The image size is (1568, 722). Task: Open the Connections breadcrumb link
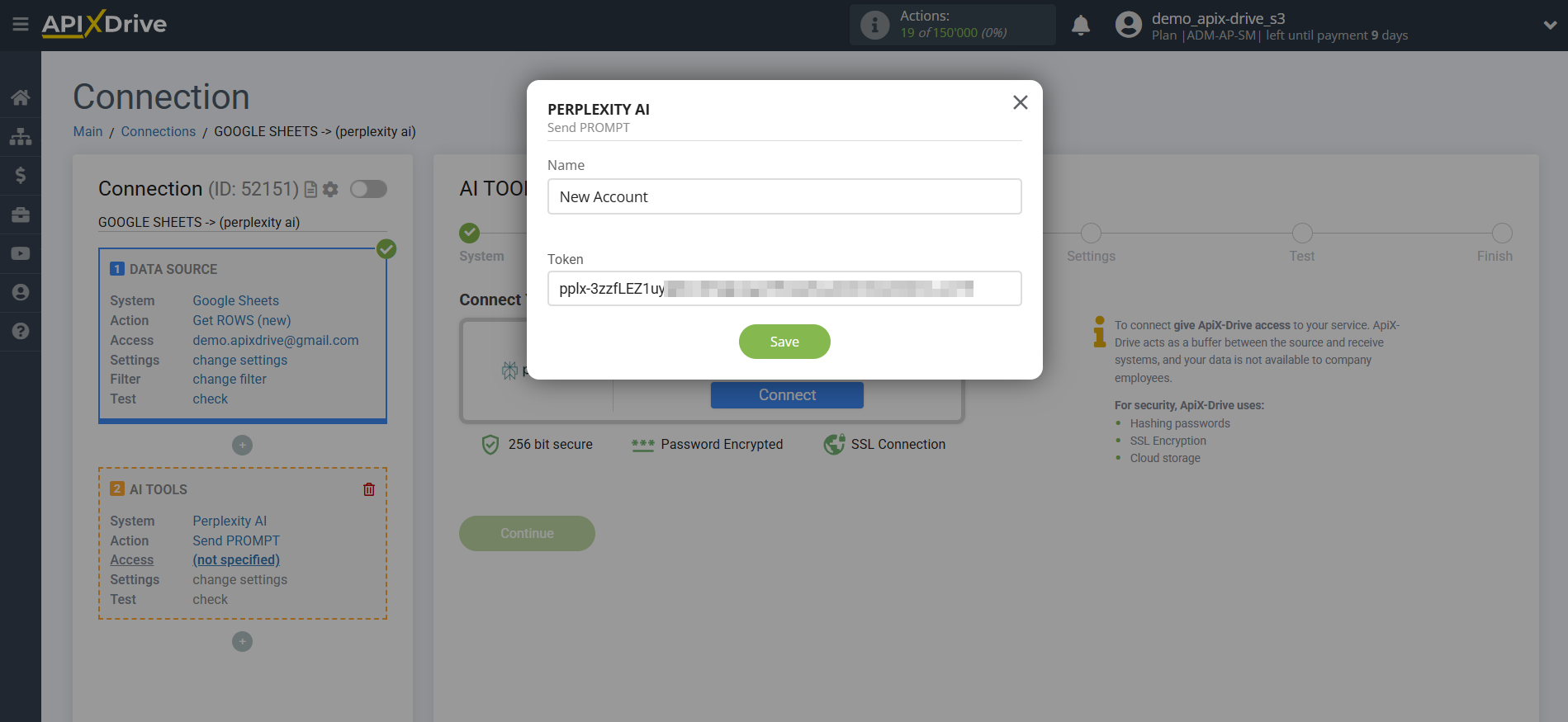[x=159, y=131]
